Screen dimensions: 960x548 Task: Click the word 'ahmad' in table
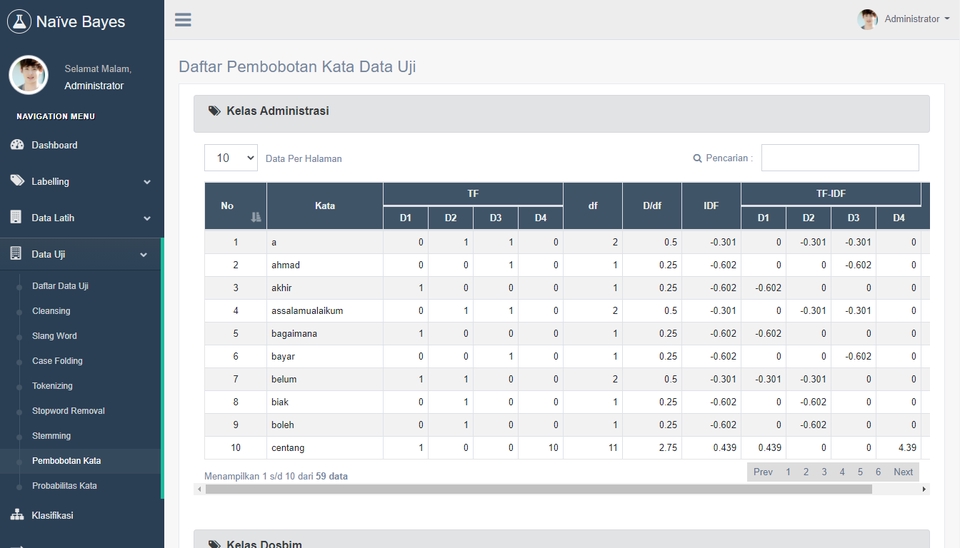pos(285,265)
